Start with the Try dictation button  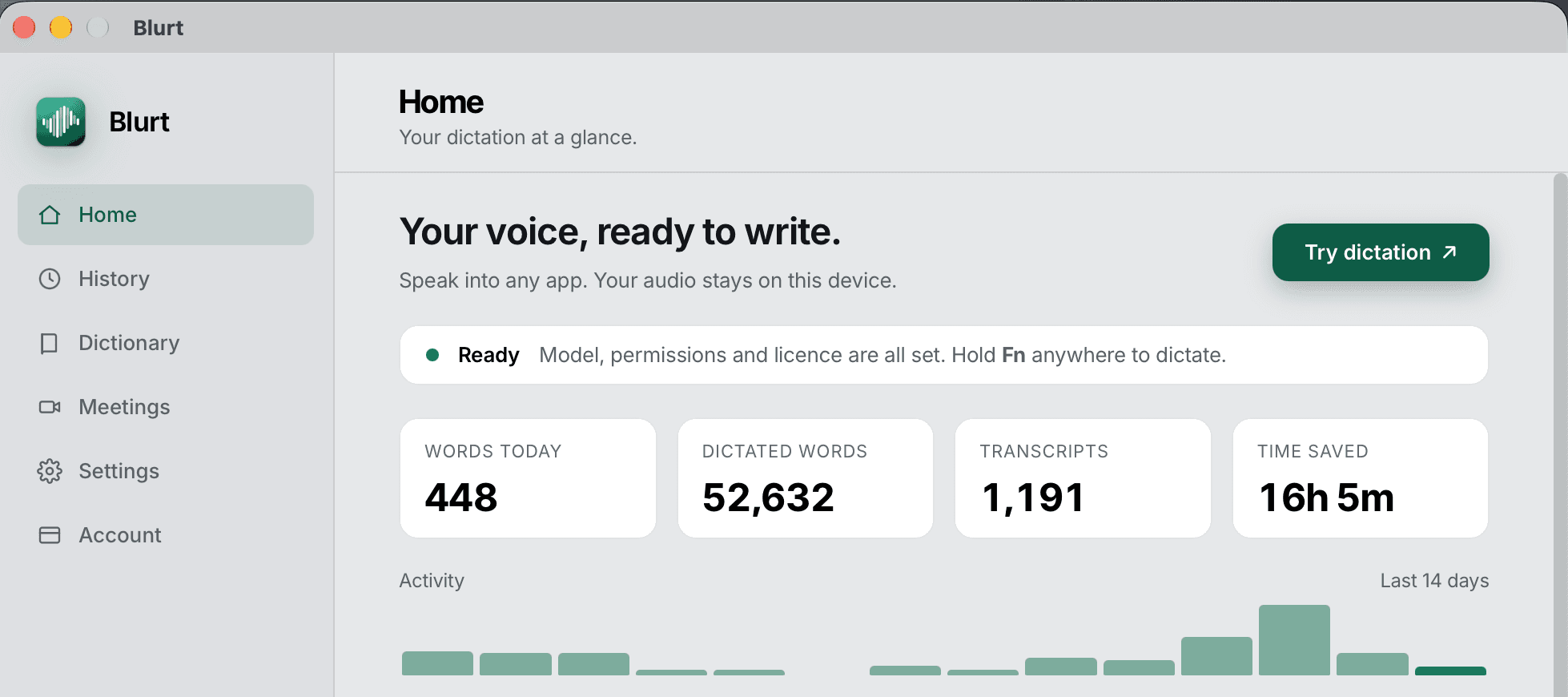click(1381, 252)
